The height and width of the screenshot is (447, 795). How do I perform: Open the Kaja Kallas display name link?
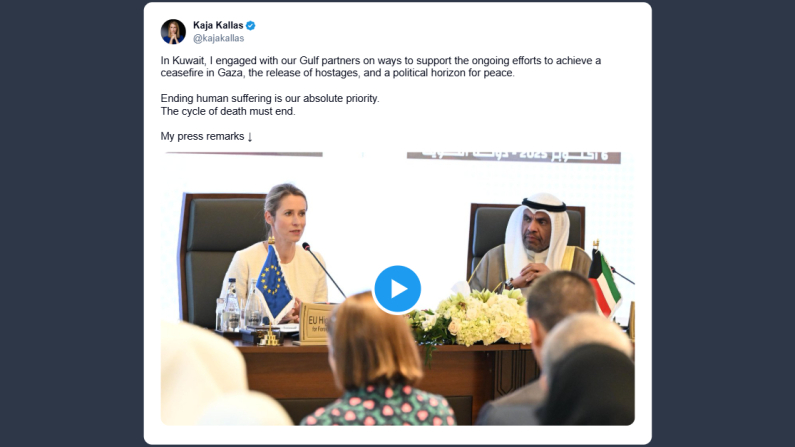pos(218,25)
